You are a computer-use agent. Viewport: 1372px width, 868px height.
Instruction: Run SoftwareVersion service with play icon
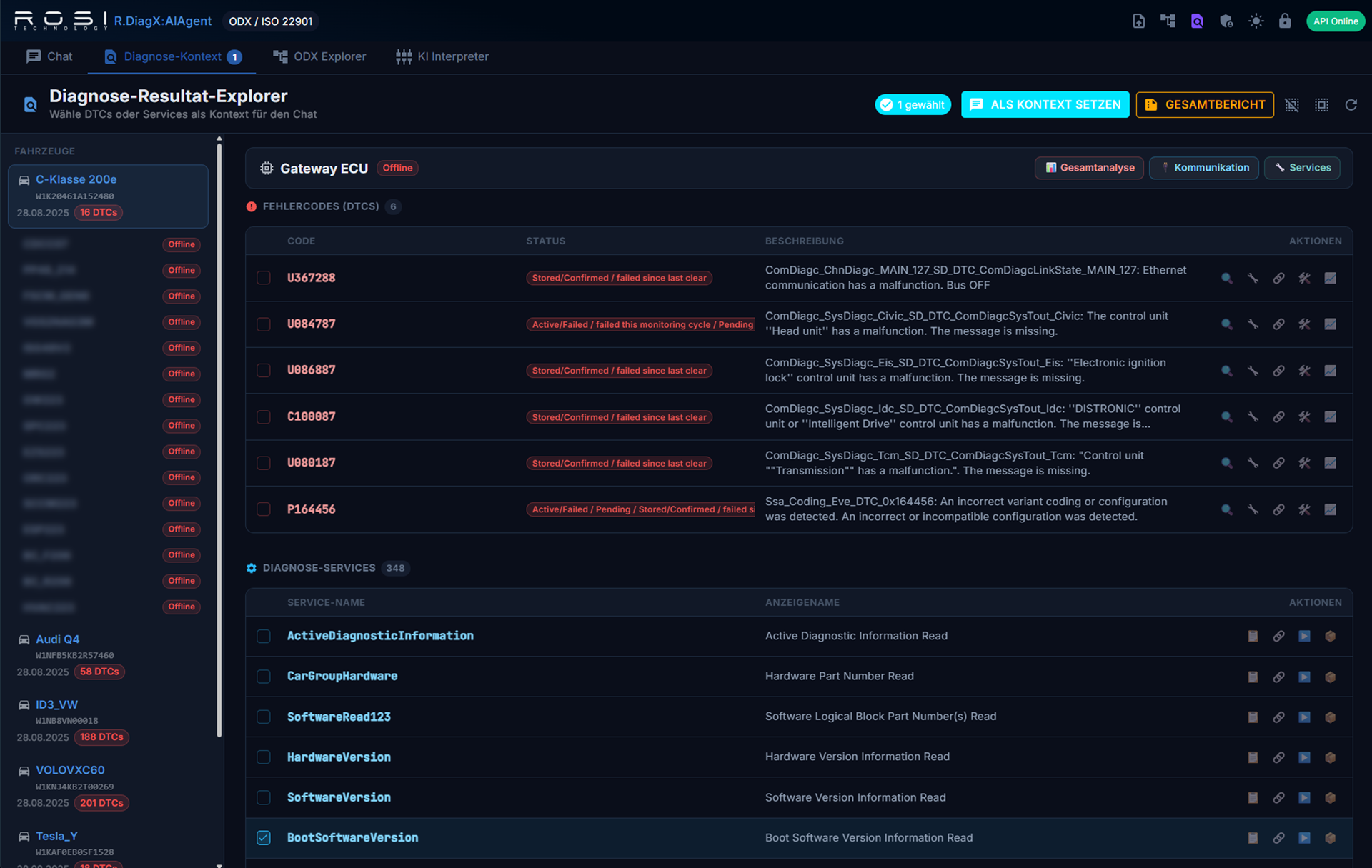click(1304, 797)
